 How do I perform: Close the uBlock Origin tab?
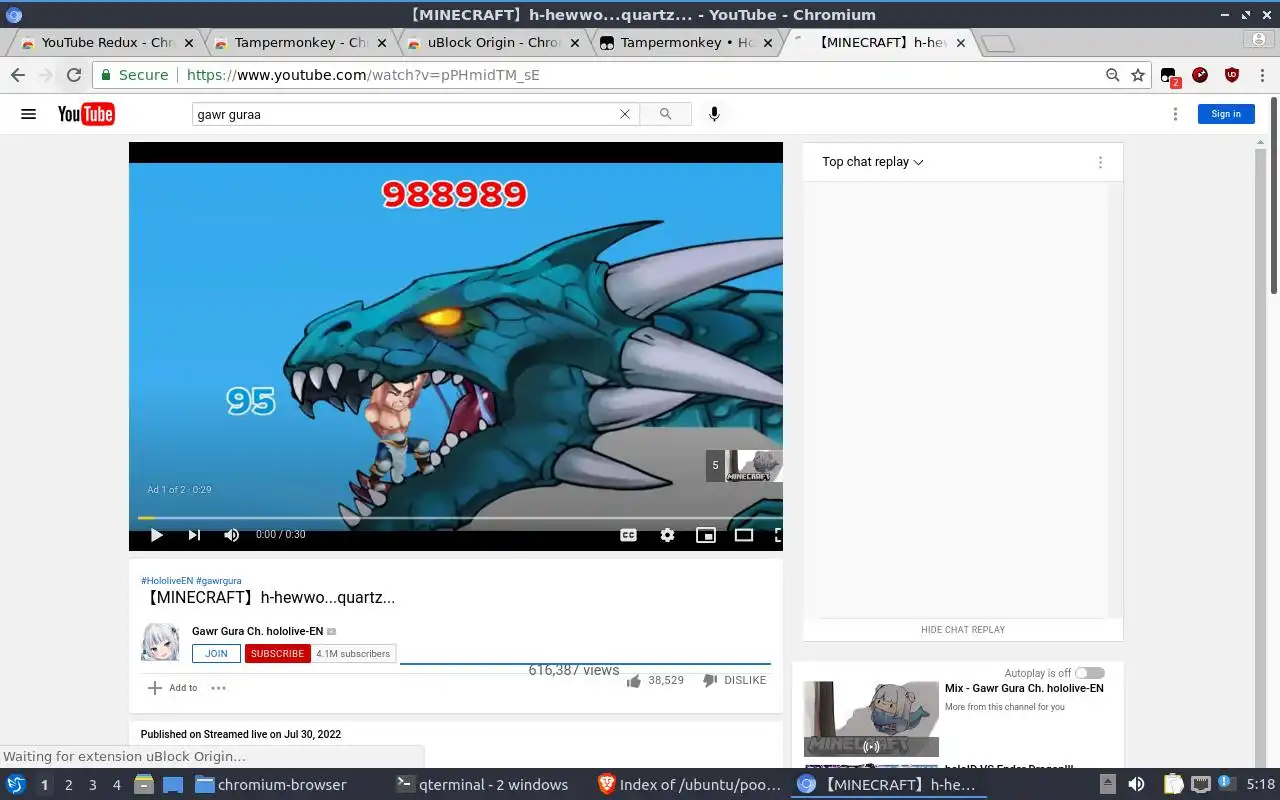coord(575,43)
